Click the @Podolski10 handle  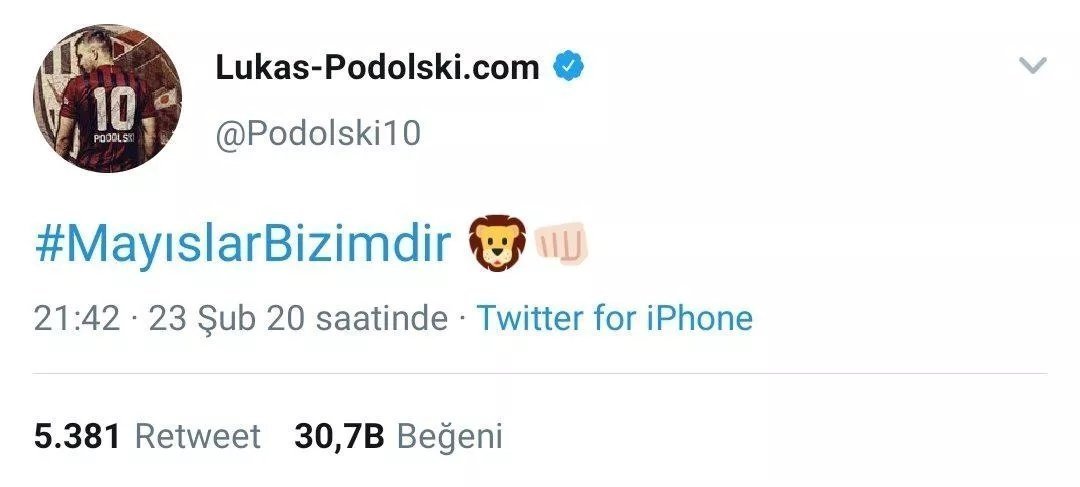click(x=318, y=133)
